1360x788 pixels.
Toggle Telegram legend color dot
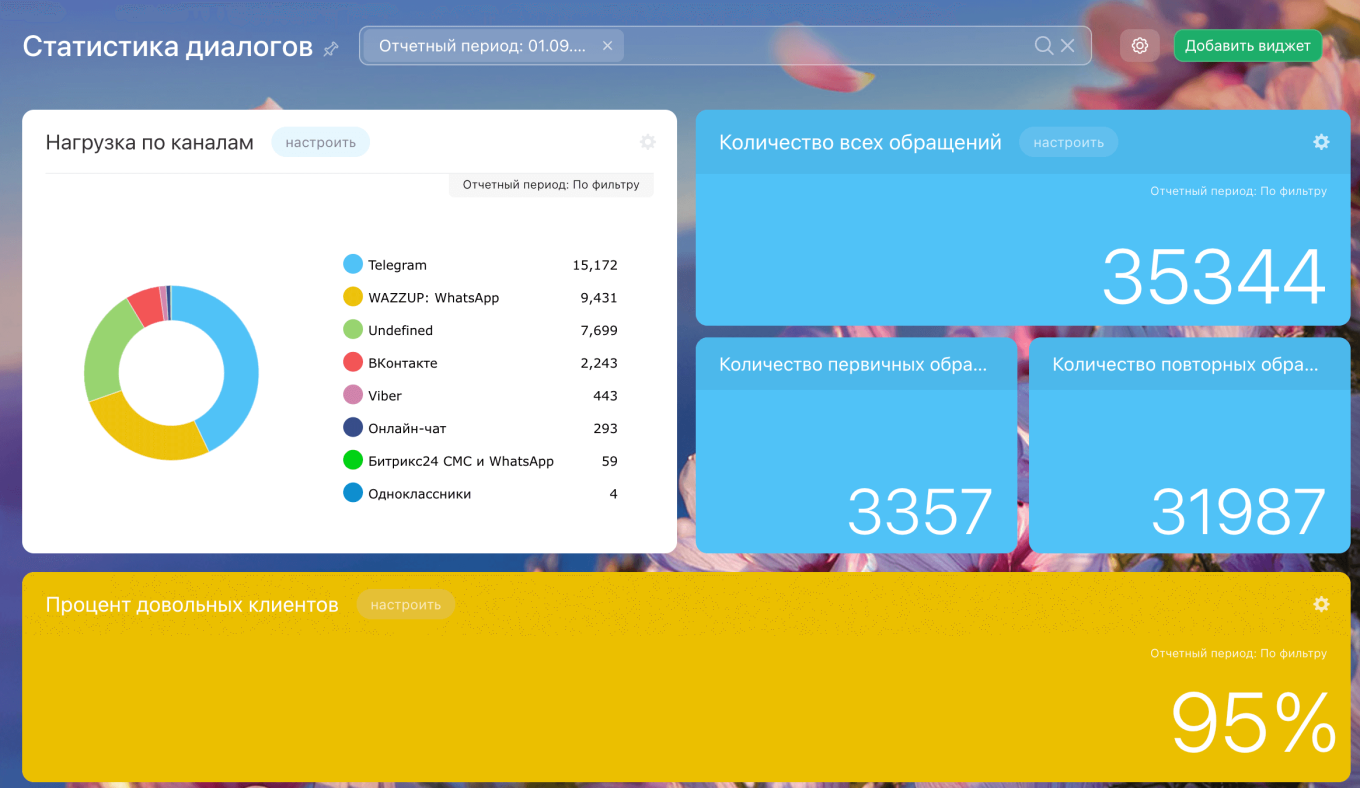(353, 265)
